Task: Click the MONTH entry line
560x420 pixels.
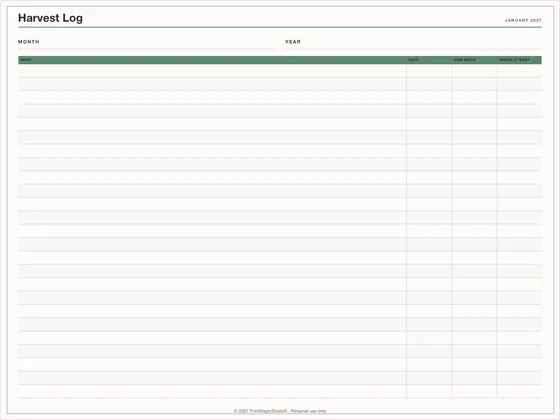Action: [x=146, y=49]
